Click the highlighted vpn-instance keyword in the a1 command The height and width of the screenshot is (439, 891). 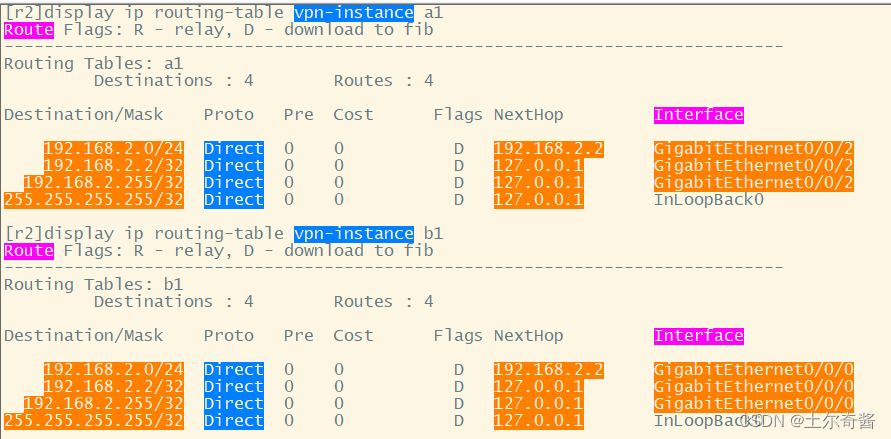[x=353, y=13]
